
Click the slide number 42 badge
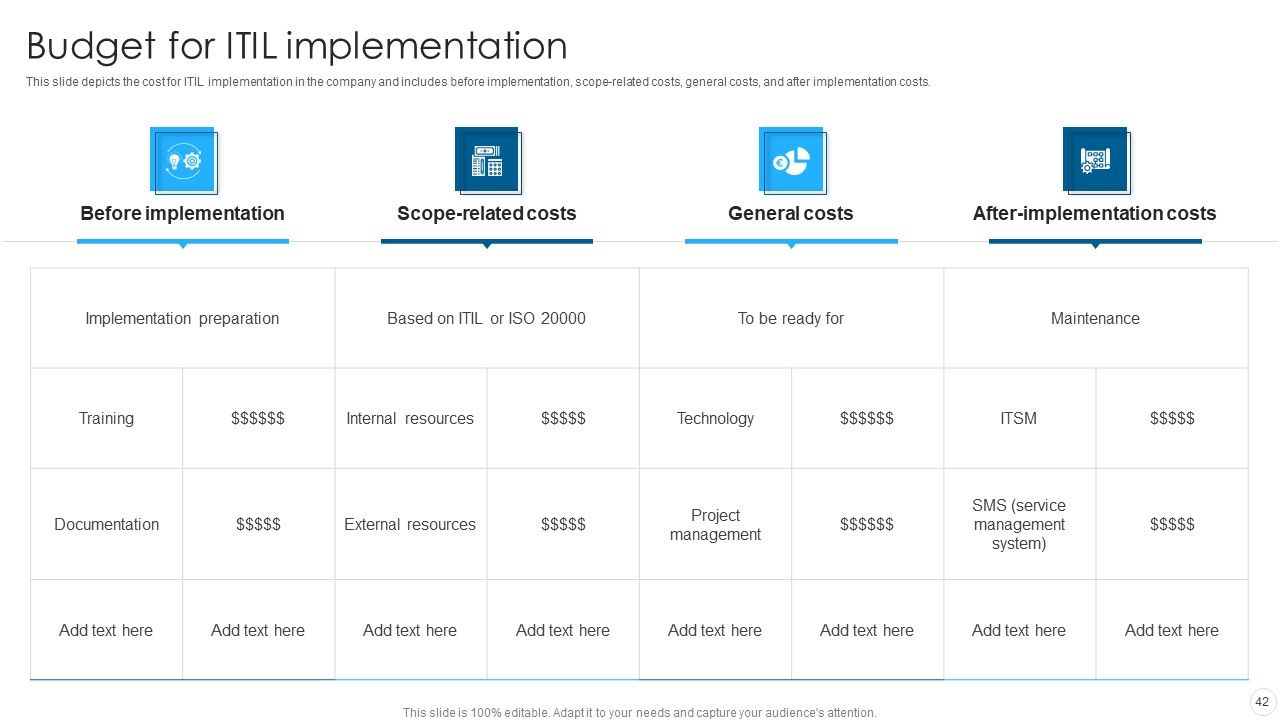point(1262,702)
